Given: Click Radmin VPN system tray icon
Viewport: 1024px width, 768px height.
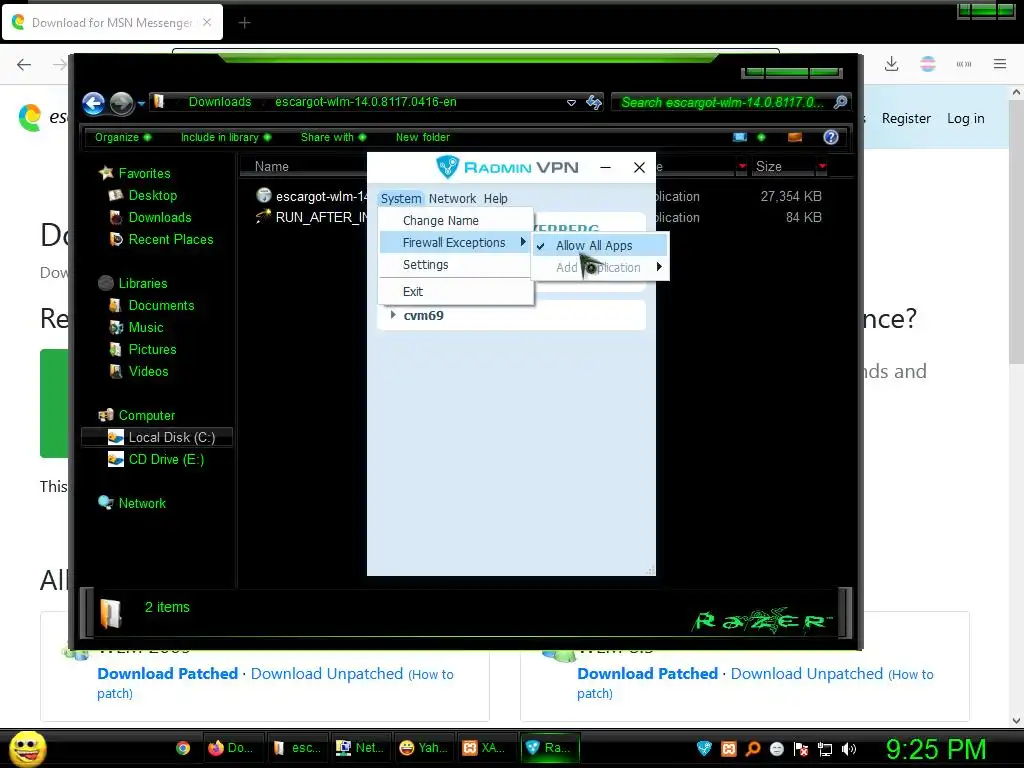Looking at the screenshot, I should (704, 749).
